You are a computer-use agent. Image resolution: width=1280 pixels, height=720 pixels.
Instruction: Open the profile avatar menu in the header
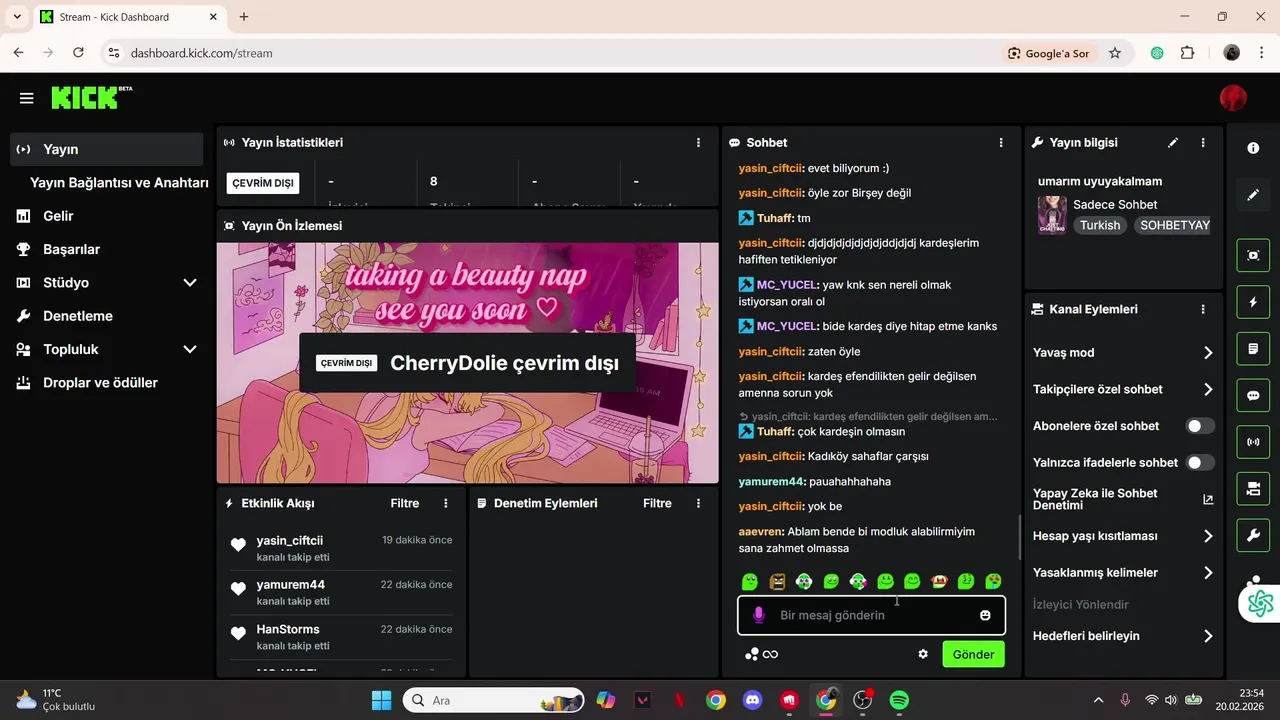(1233, 97)
